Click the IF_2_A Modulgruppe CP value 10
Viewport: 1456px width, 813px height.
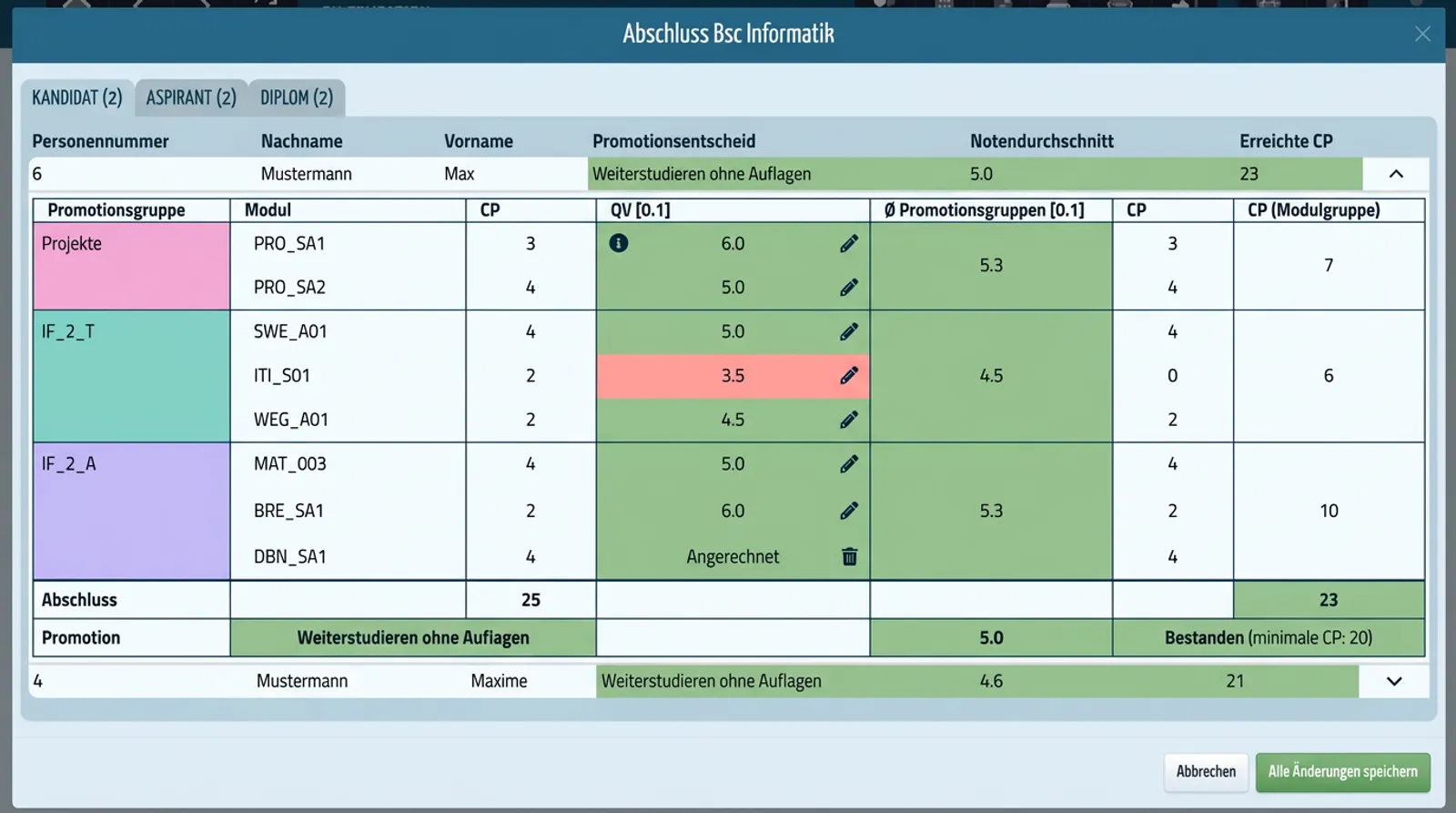[1329, 511]
